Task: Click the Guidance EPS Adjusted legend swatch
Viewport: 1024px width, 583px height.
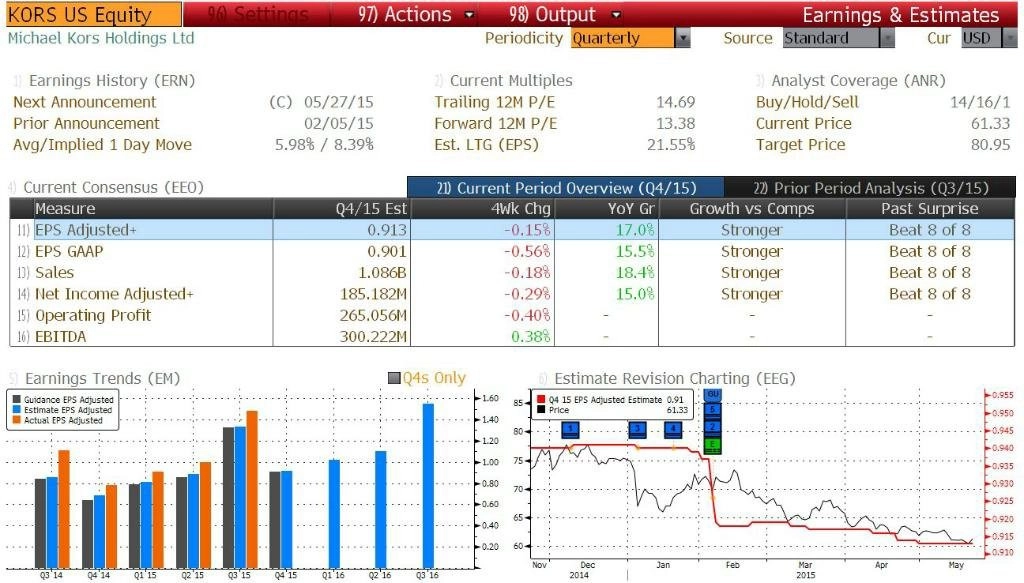Action: 16,400
